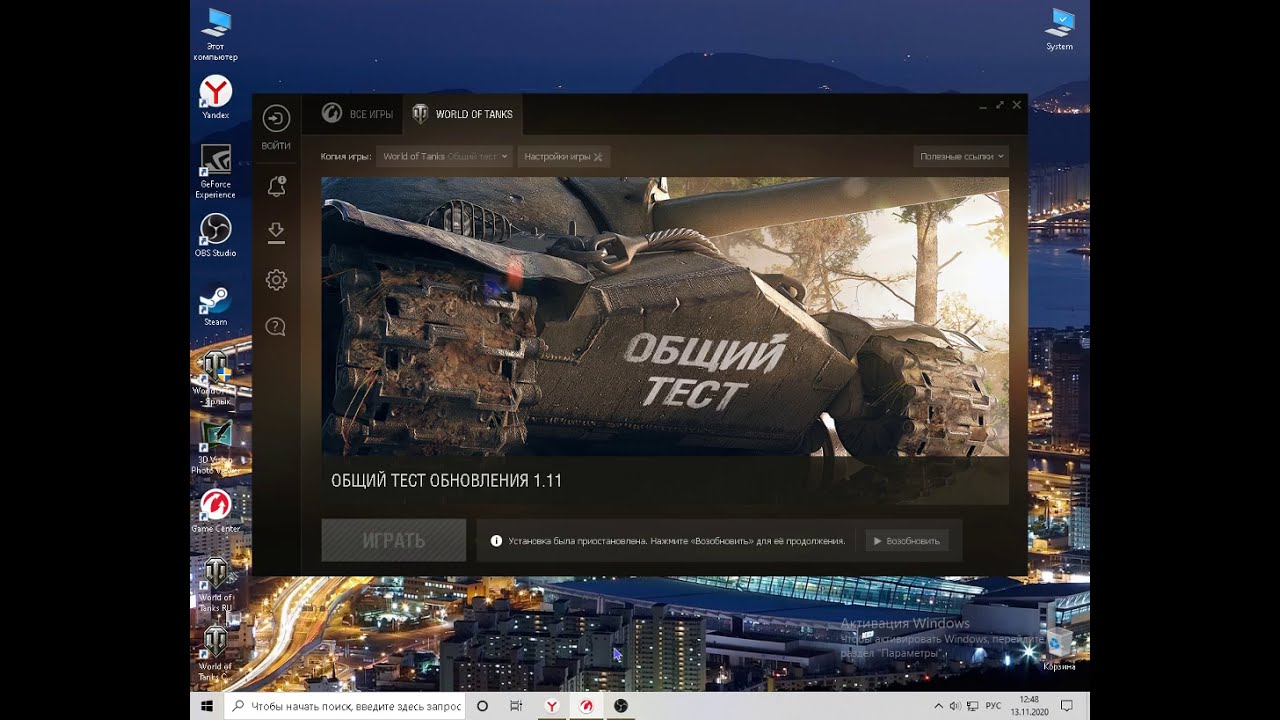Click the Yandex taskbar icon
This screenshot has height=720, width=1280.
tap(551, 706)
